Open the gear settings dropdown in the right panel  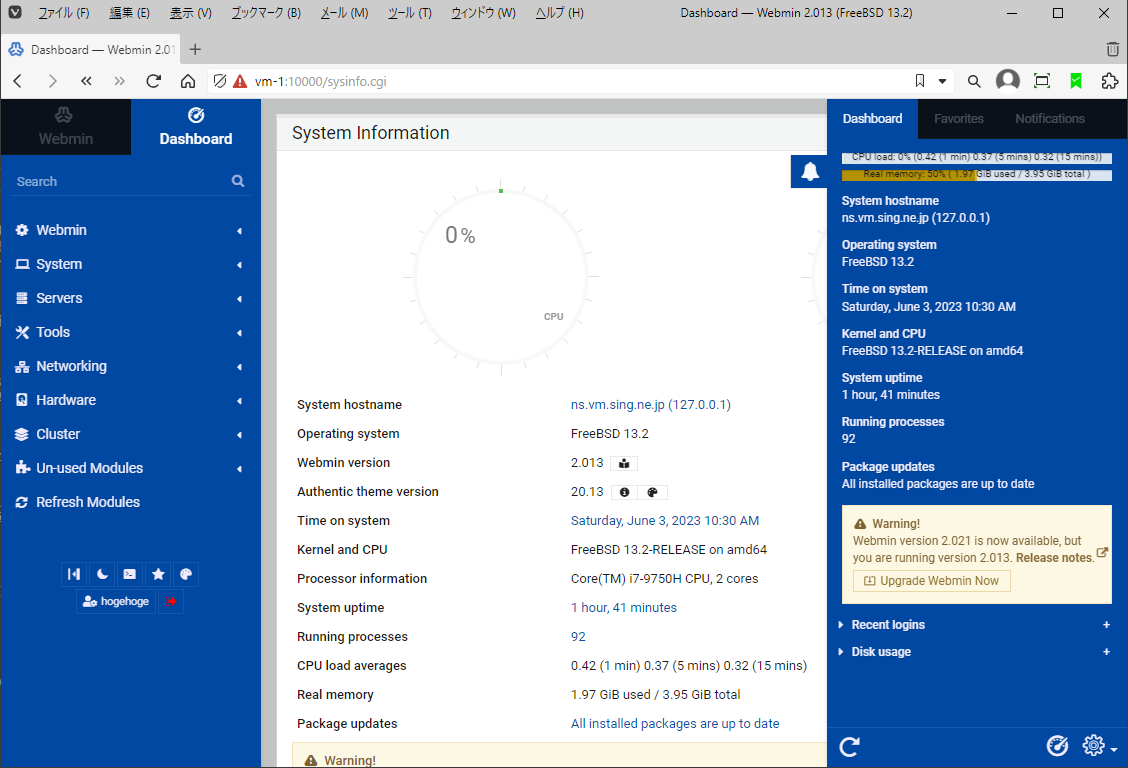click(1099, 746)
